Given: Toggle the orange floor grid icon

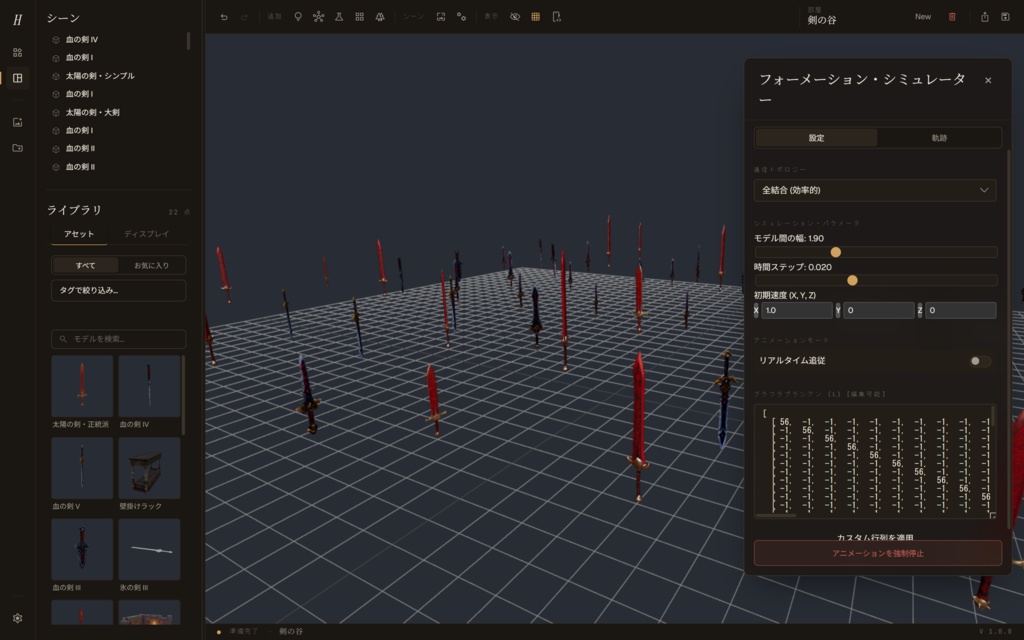Looking at the screenshot, I should pos(536,17).
